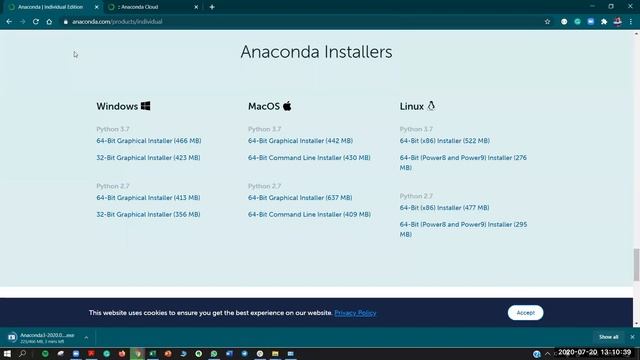Click the white round extension icon
The height and width of the screenshot is (360, 640).
[564, 22]
